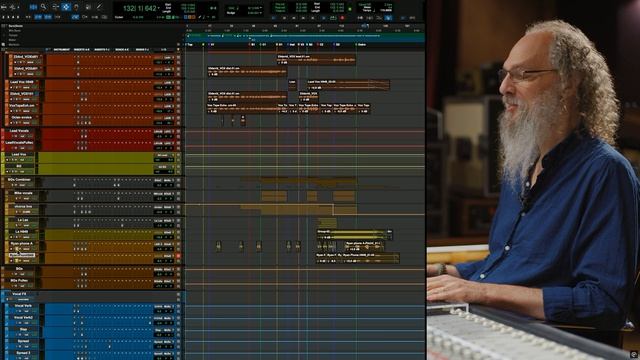
Task: Select the Mike vocals track name
Action: (23, 193)
